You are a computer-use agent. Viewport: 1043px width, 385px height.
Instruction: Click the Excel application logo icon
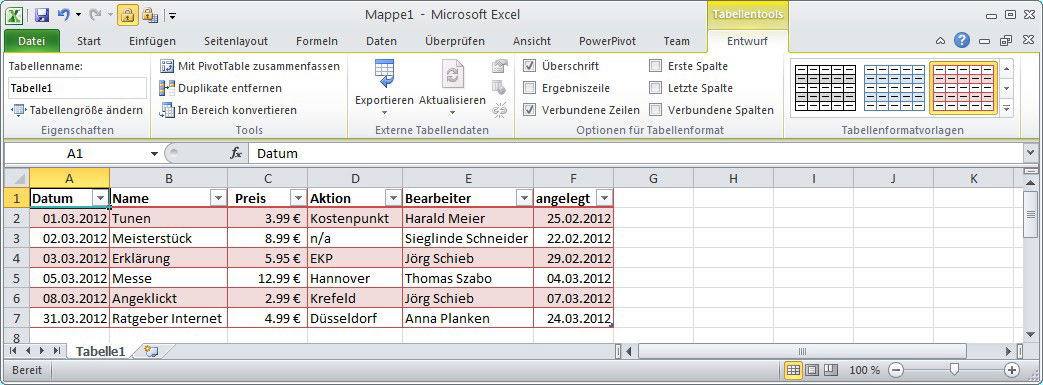pyautogui.click(x=15, y=15)
